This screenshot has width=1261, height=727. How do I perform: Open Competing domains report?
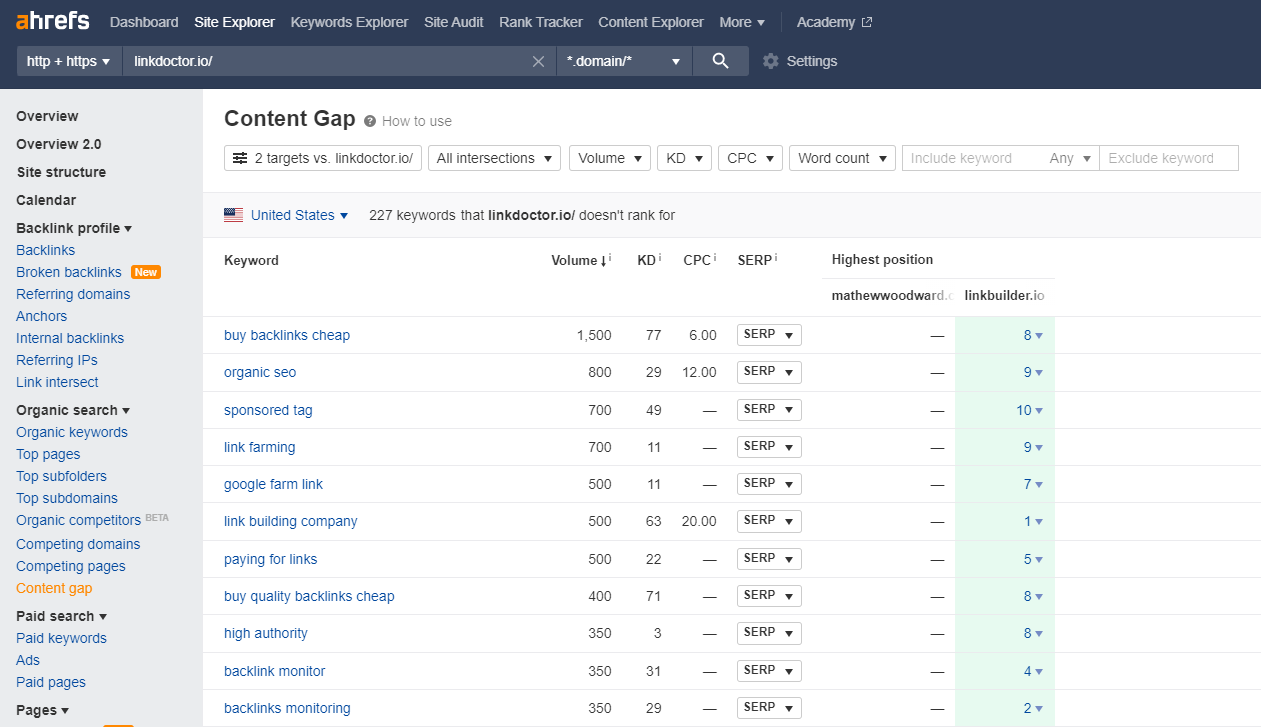pyautogui.click(x=78, y=544)
